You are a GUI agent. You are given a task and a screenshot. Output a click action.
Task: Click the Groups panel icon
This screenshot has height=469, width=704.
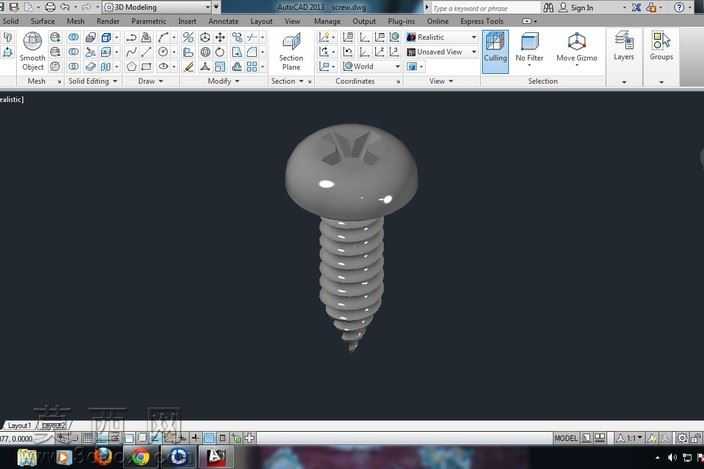pos(661,46)
